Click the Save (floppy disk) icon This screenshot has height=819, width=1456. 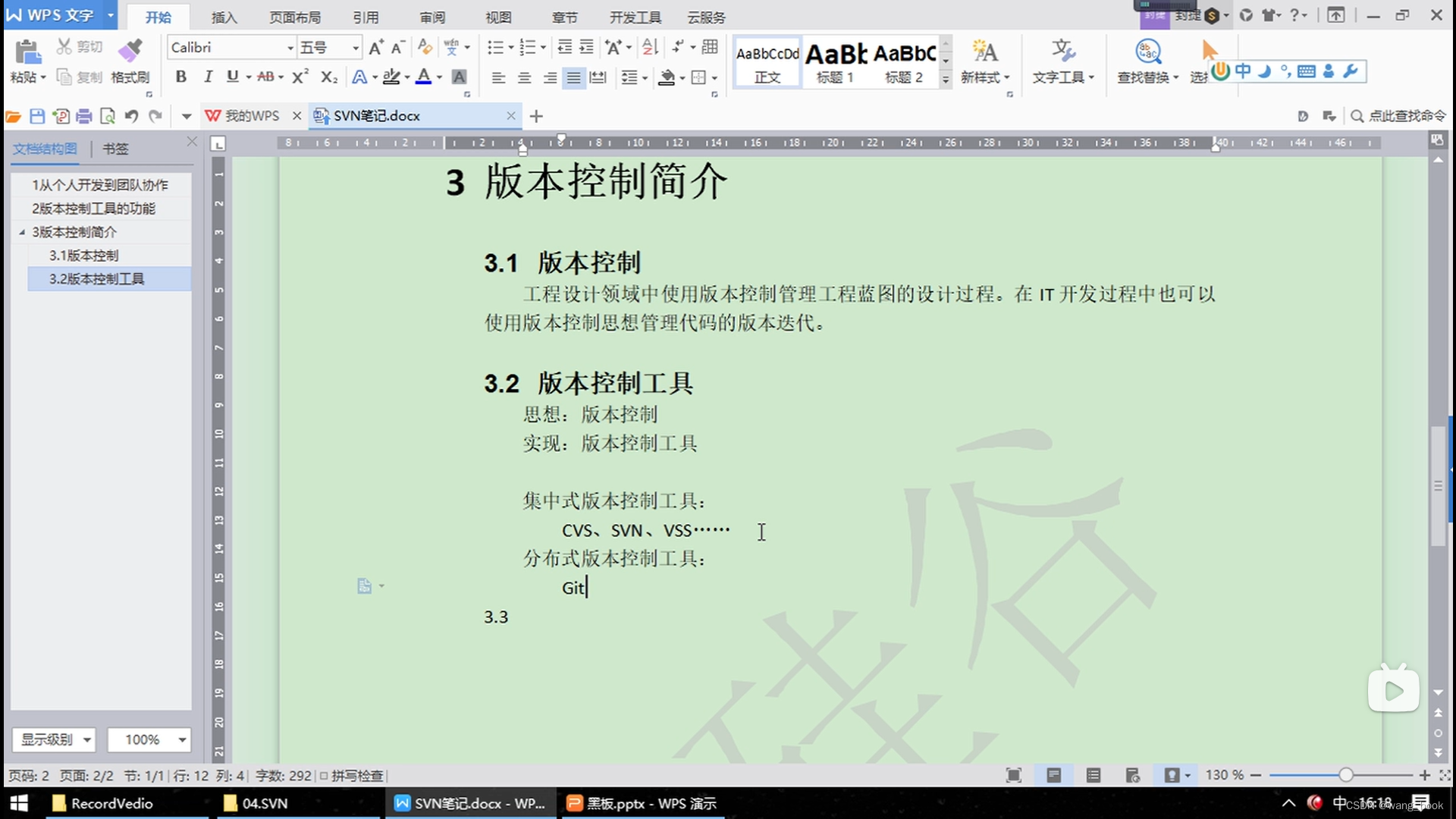(x=36, y=115)
